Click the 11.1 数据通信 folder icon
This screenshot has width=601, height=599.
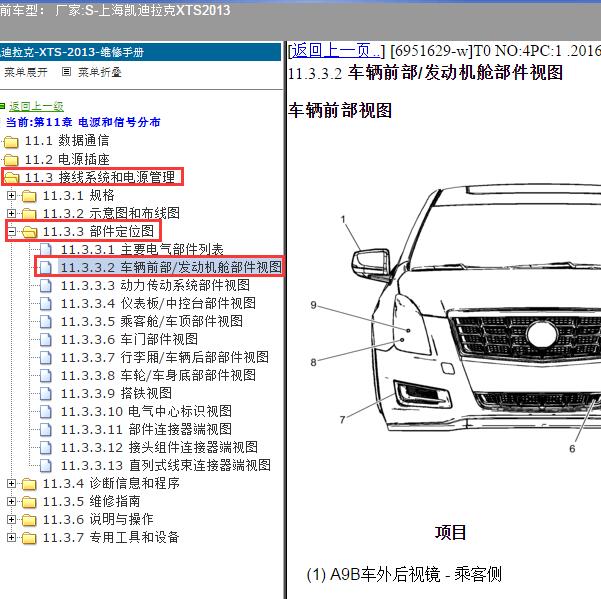11,142
